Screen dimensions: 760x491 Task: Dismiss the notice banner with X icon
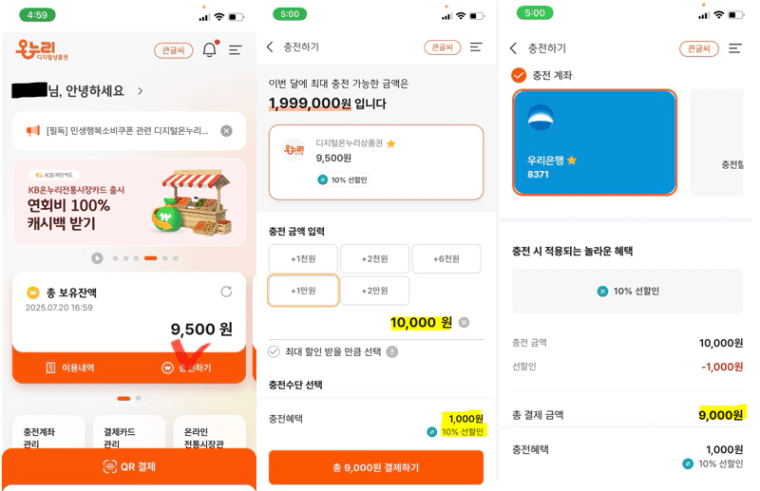[226, 131]
